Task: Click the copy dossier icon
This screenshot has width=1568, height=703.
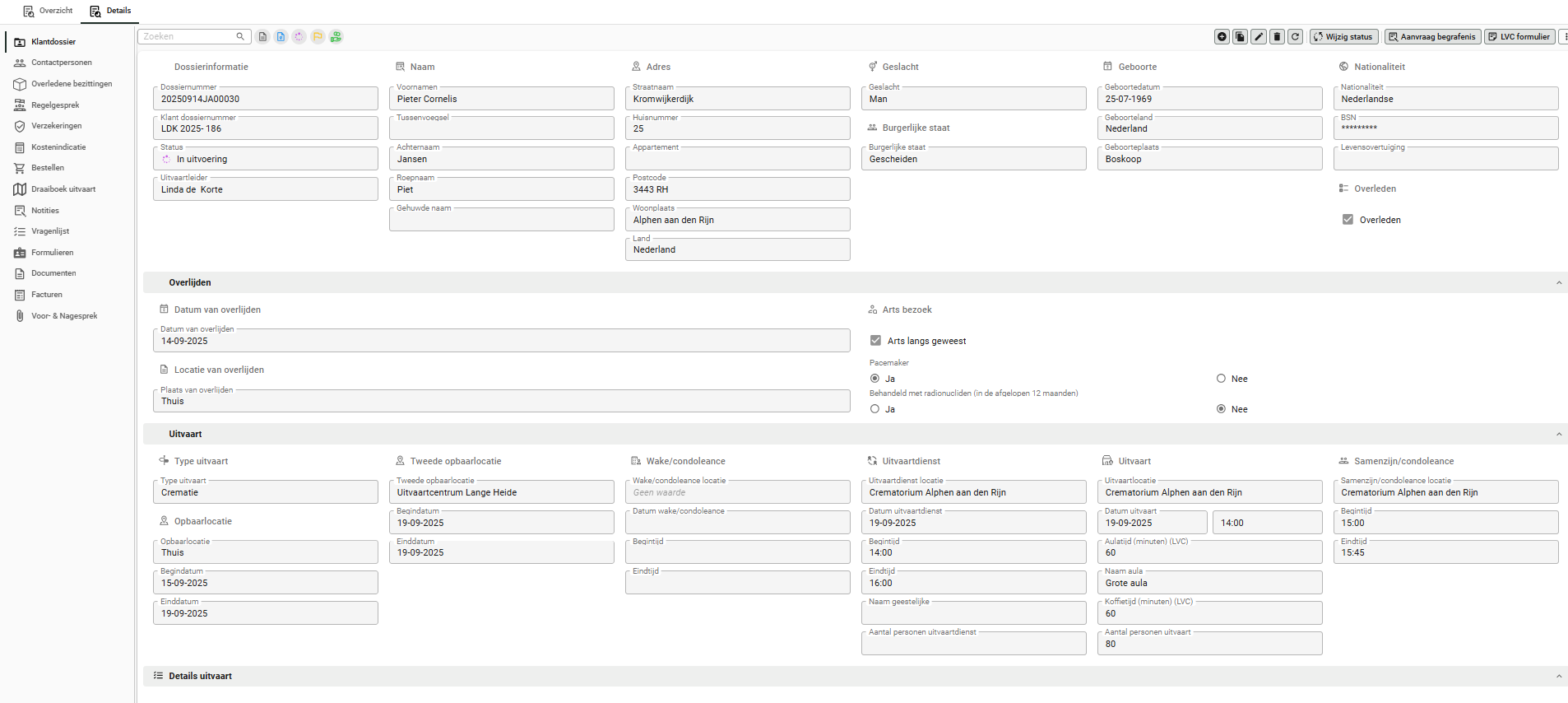Action: pos(1240,37)
